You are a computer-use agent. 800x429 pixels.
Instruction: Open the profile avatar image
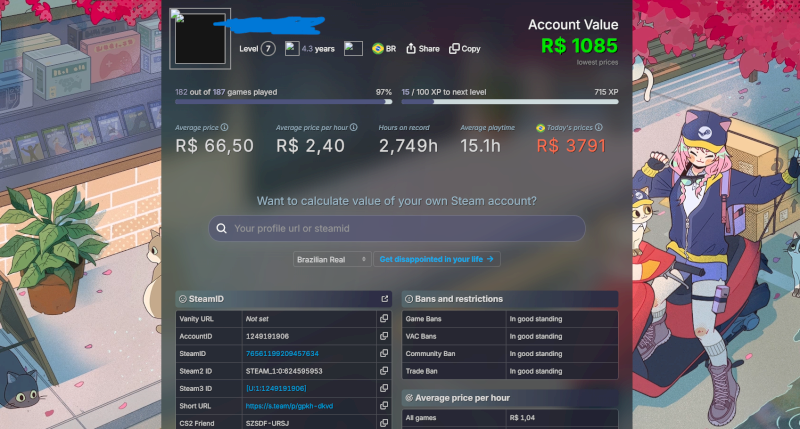pos(200,39)
